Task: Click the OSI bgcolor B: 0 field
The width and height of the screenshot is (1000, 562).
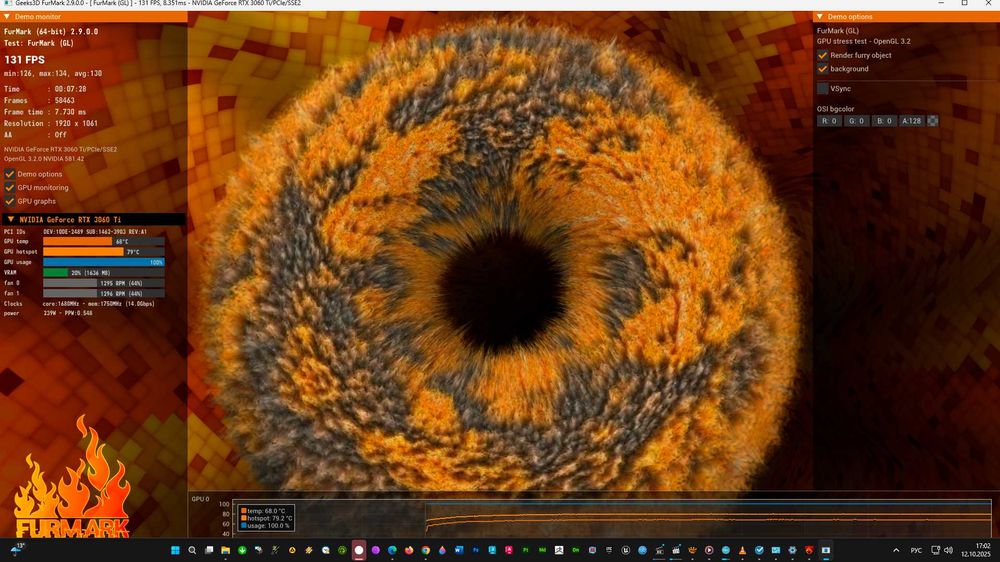Action: pos(884,121)
